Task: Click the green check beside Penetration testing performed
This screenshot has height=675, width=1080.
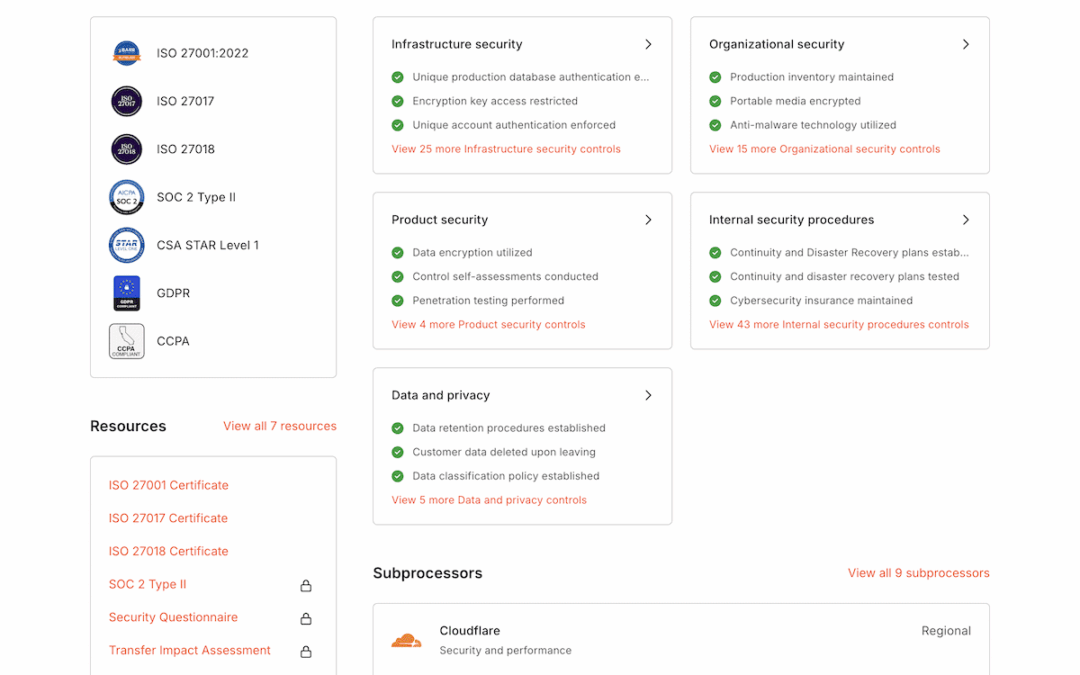Action: (x=398, y=300)
